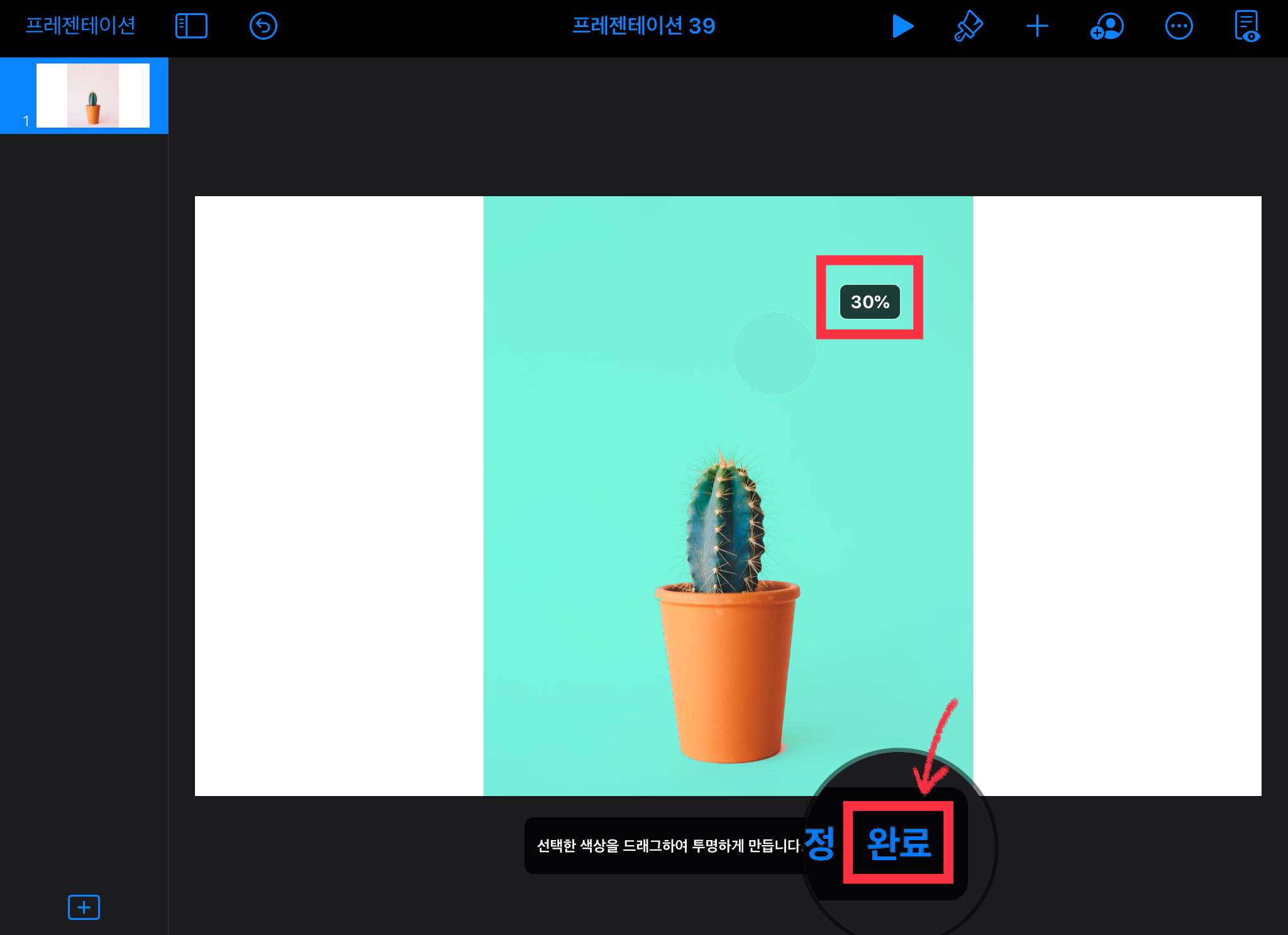Viewport: 1288px width, 935px height.
Task: Play the slideshow
Action: tap(902, 26)
